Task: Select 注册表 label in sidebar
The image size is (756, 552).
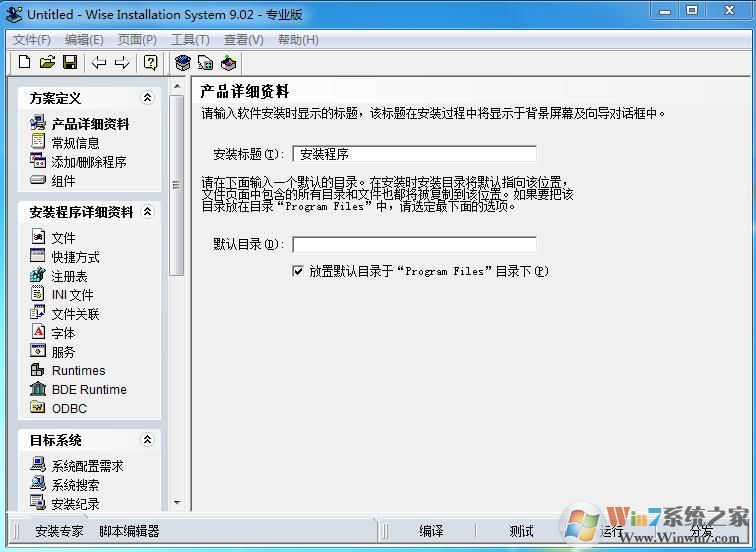Action: [x=69, y=276]
